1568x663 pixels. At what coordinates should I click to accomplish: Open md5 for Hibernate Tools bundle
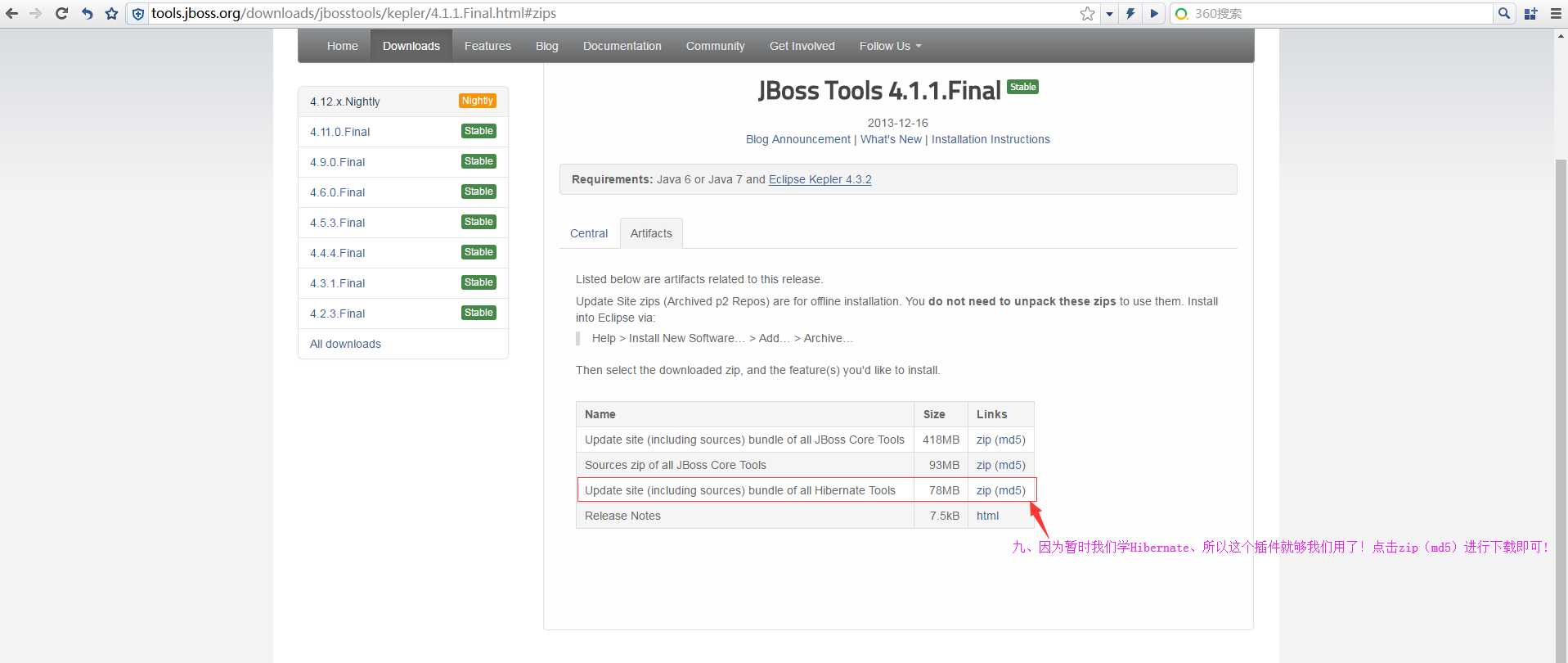(x=1010, y=490)
